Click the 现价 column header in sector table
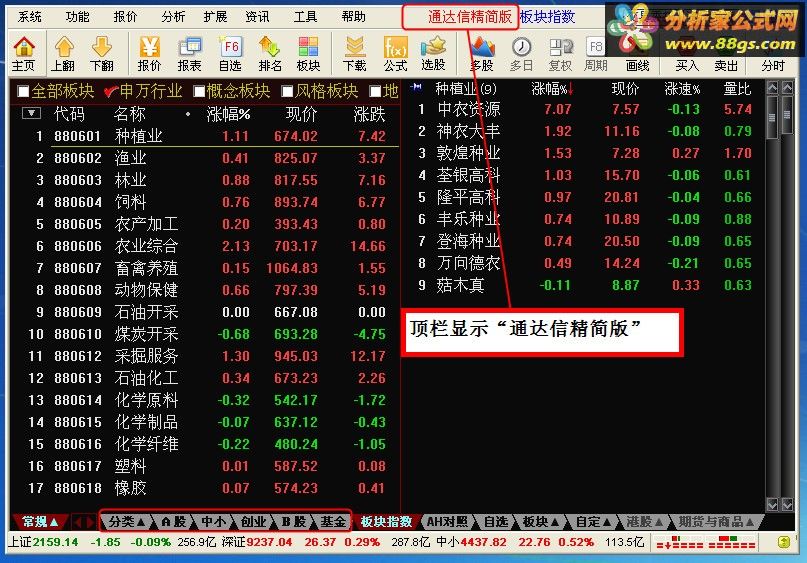Image resolution: width=807 pixels, height=563 pixels. coord(302,114)
